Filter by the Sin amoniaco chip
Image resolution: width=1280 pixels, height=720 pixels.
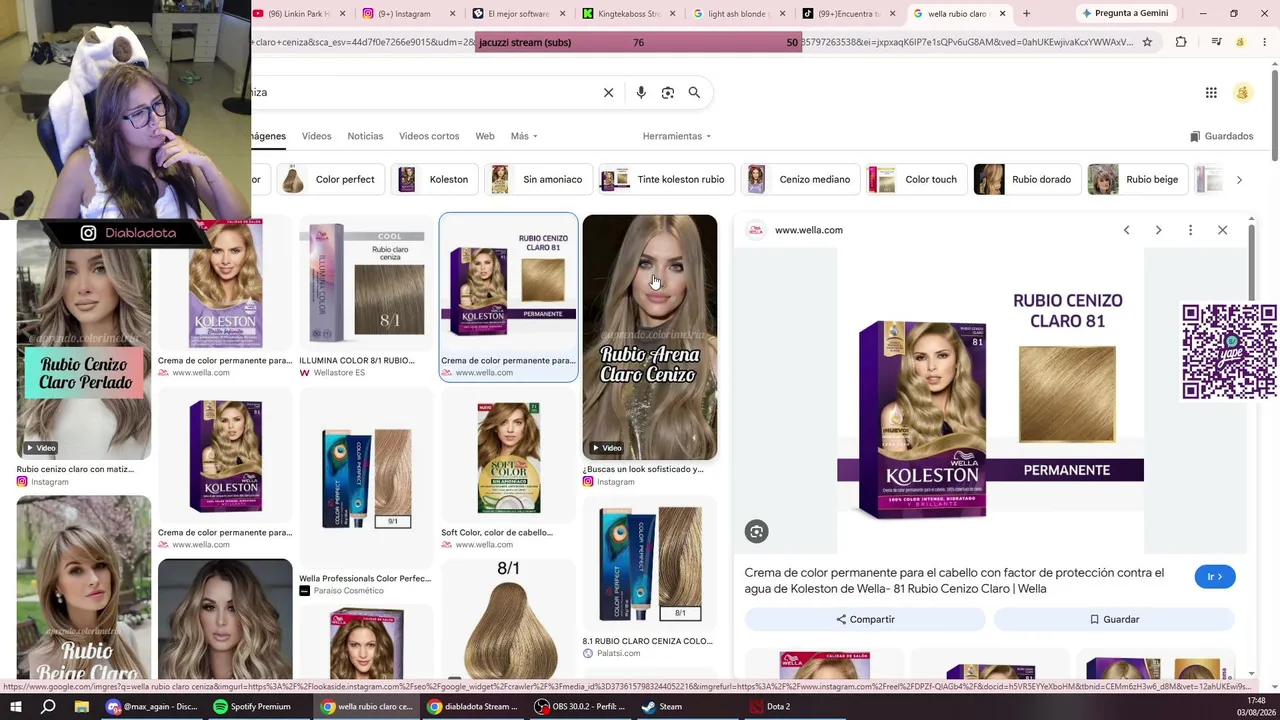click(x=538, y=180)
